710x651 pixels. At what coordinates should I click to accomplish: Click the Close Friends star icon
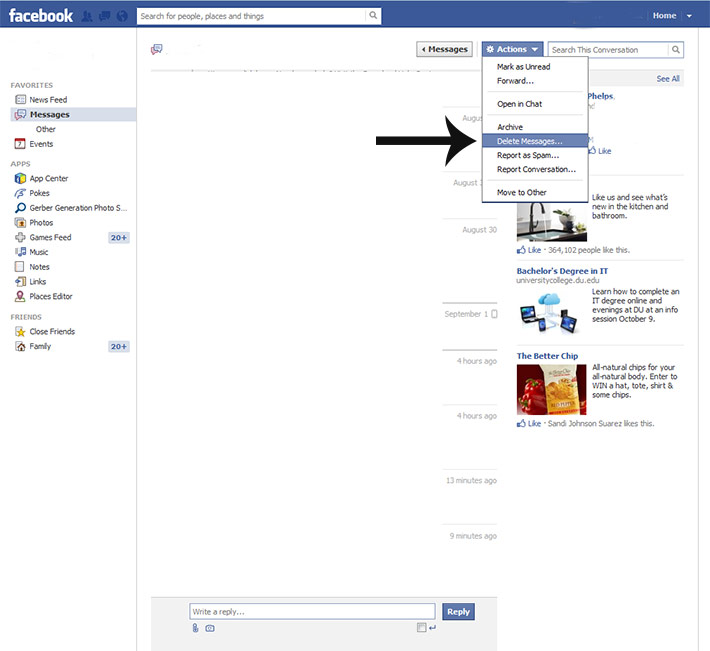20,331
